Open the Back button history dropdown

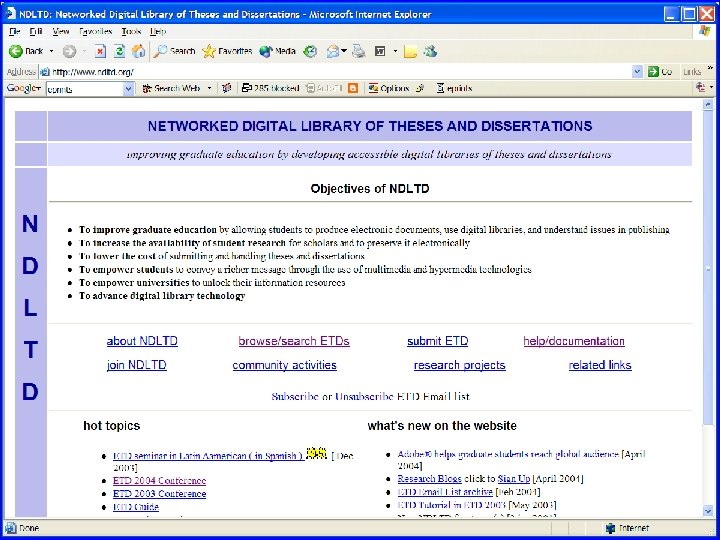(x=51, y=51)
